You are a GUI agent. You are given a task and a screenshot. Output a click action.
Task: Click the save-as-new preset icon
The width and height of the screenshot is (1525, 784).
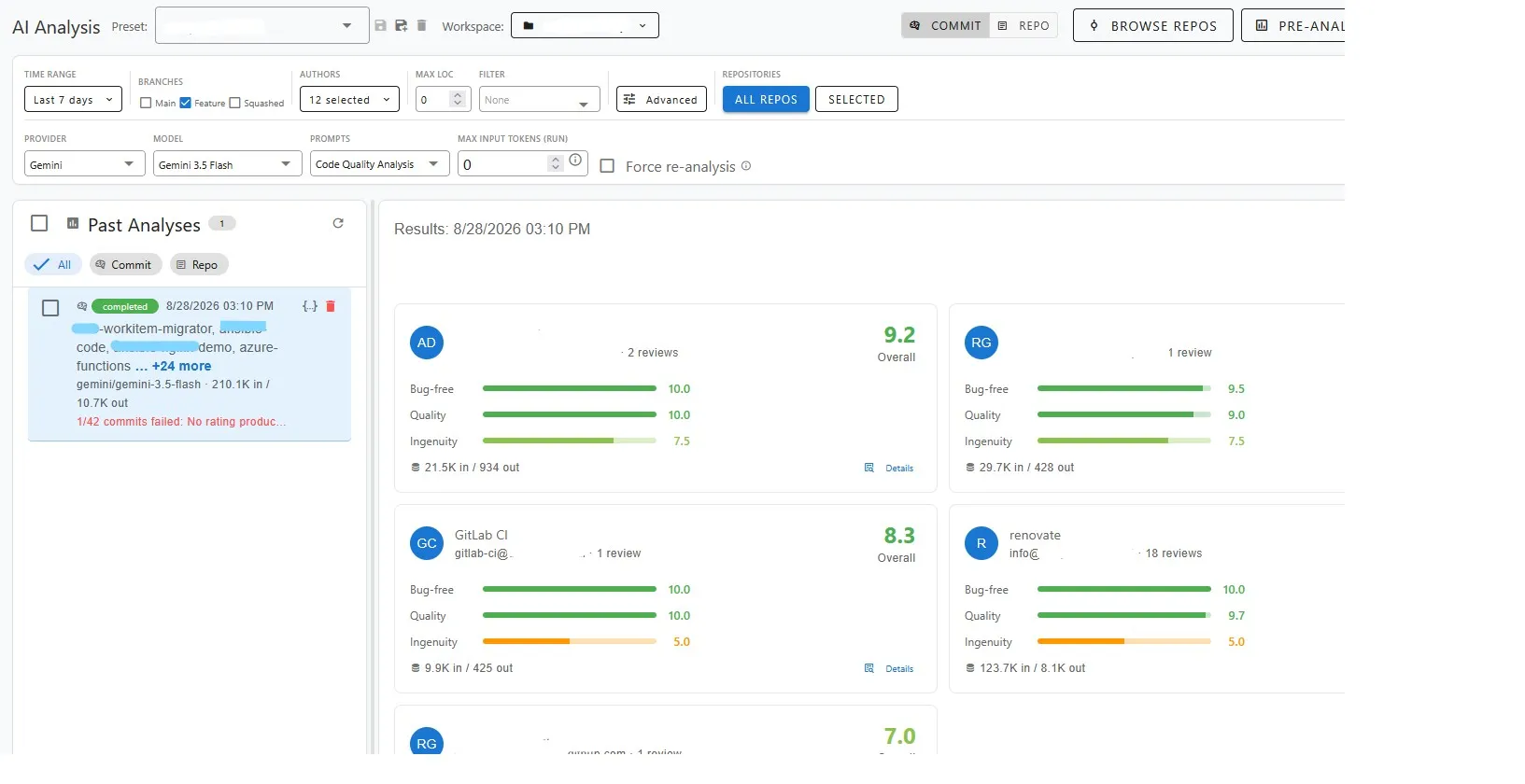coord(401,25)
